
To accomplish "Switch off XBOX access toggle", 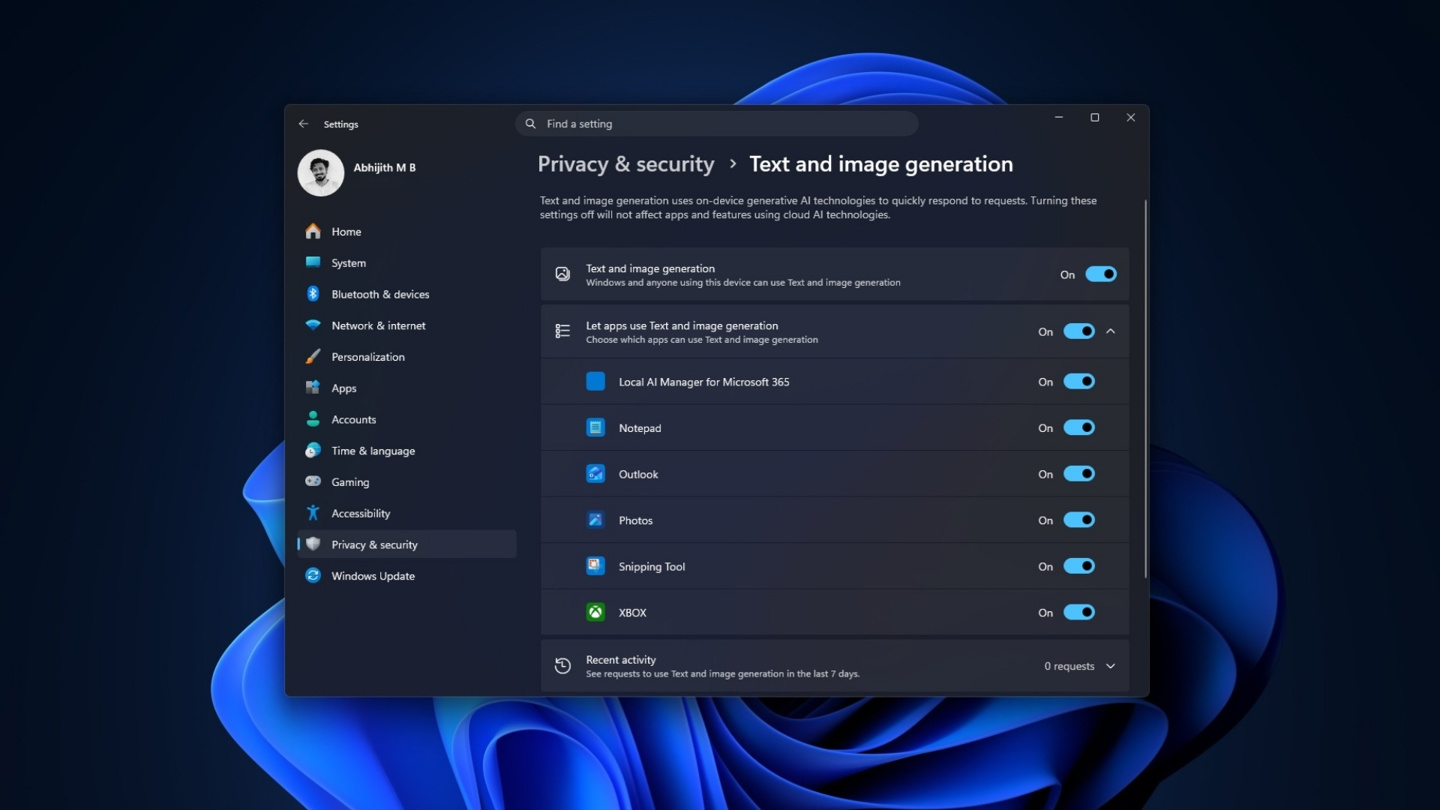I will coord(1079,612).
